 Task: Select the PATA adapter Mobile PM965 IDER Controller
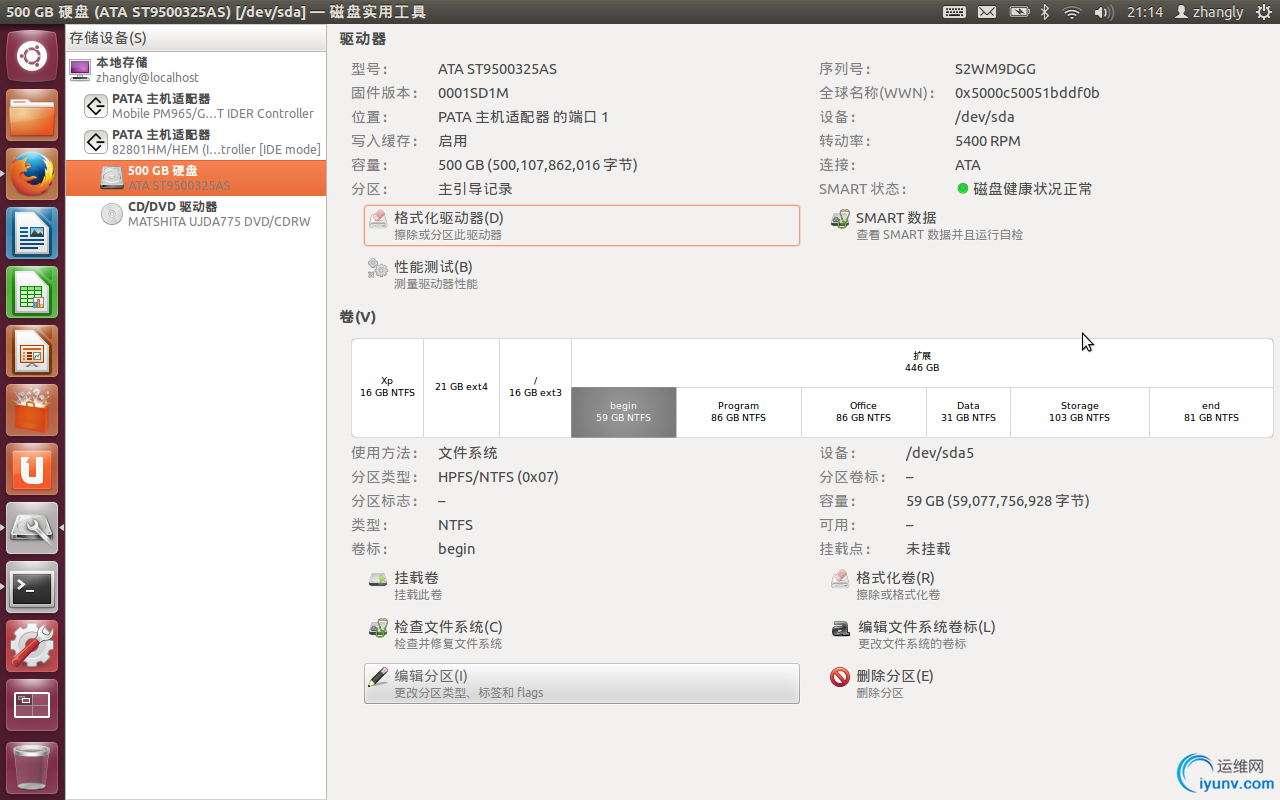(x=196, y=106)
